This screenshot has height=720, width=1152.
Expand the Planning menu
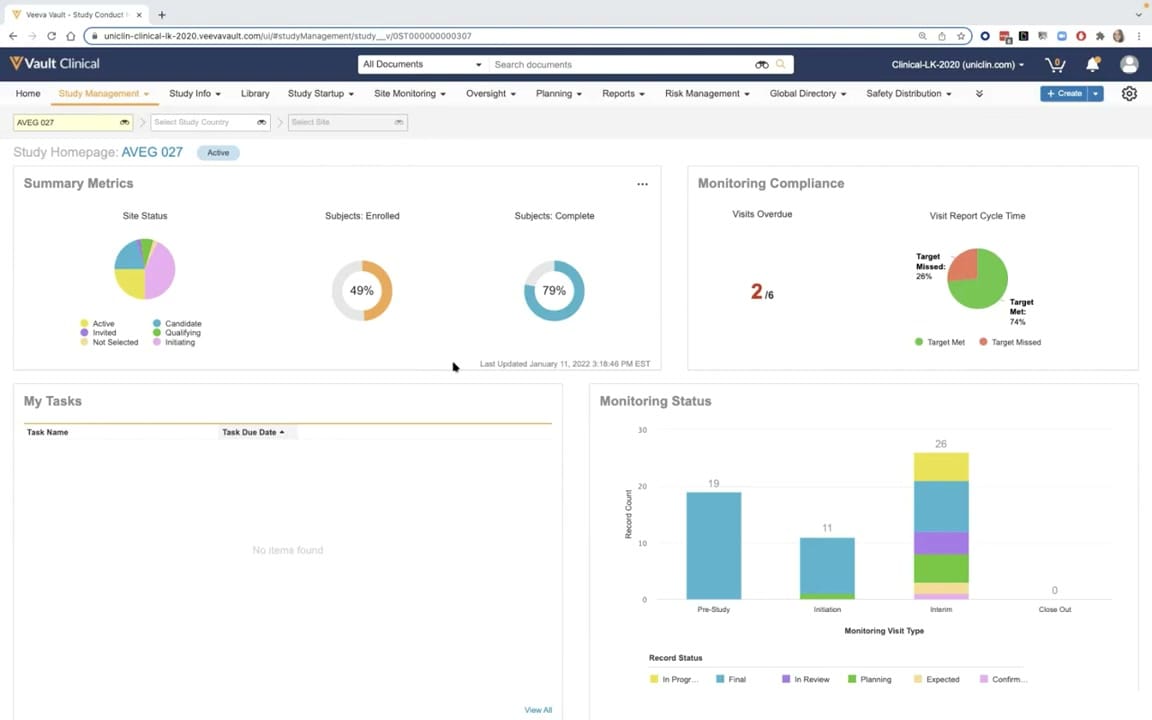pos(559,94)
